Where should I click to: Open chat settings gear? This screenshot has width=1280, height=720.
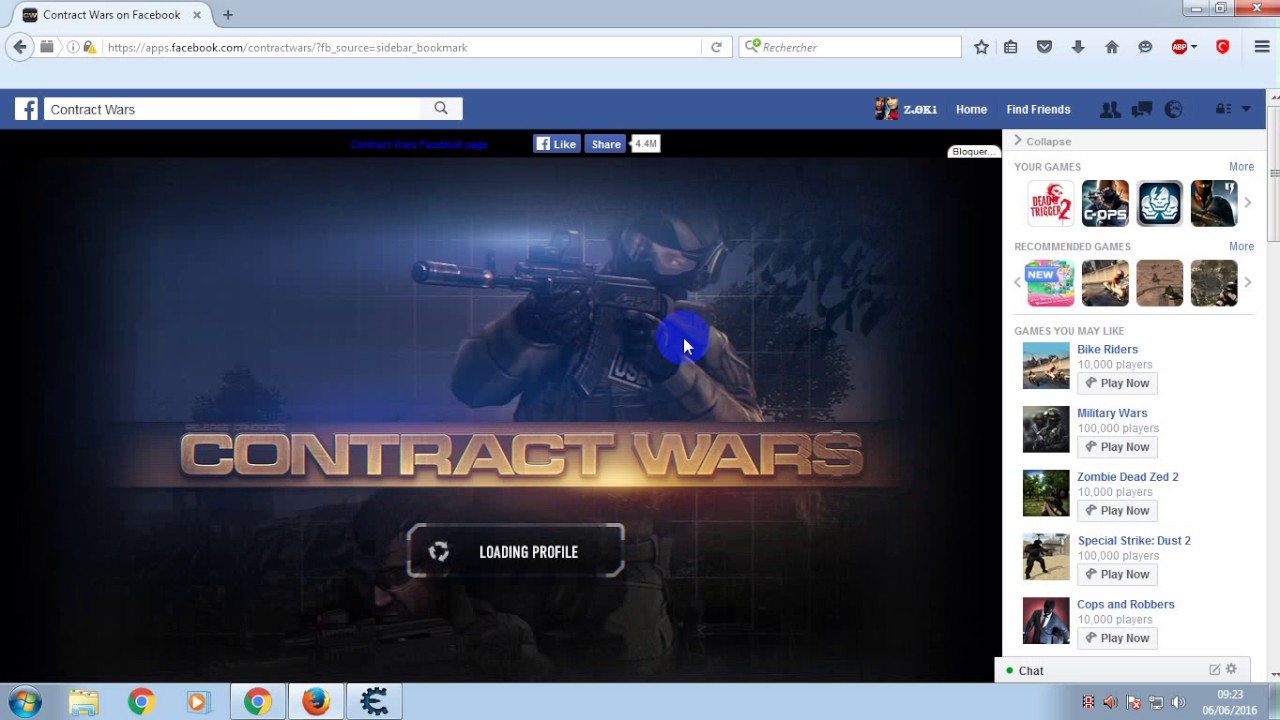tap(1231, 669)
